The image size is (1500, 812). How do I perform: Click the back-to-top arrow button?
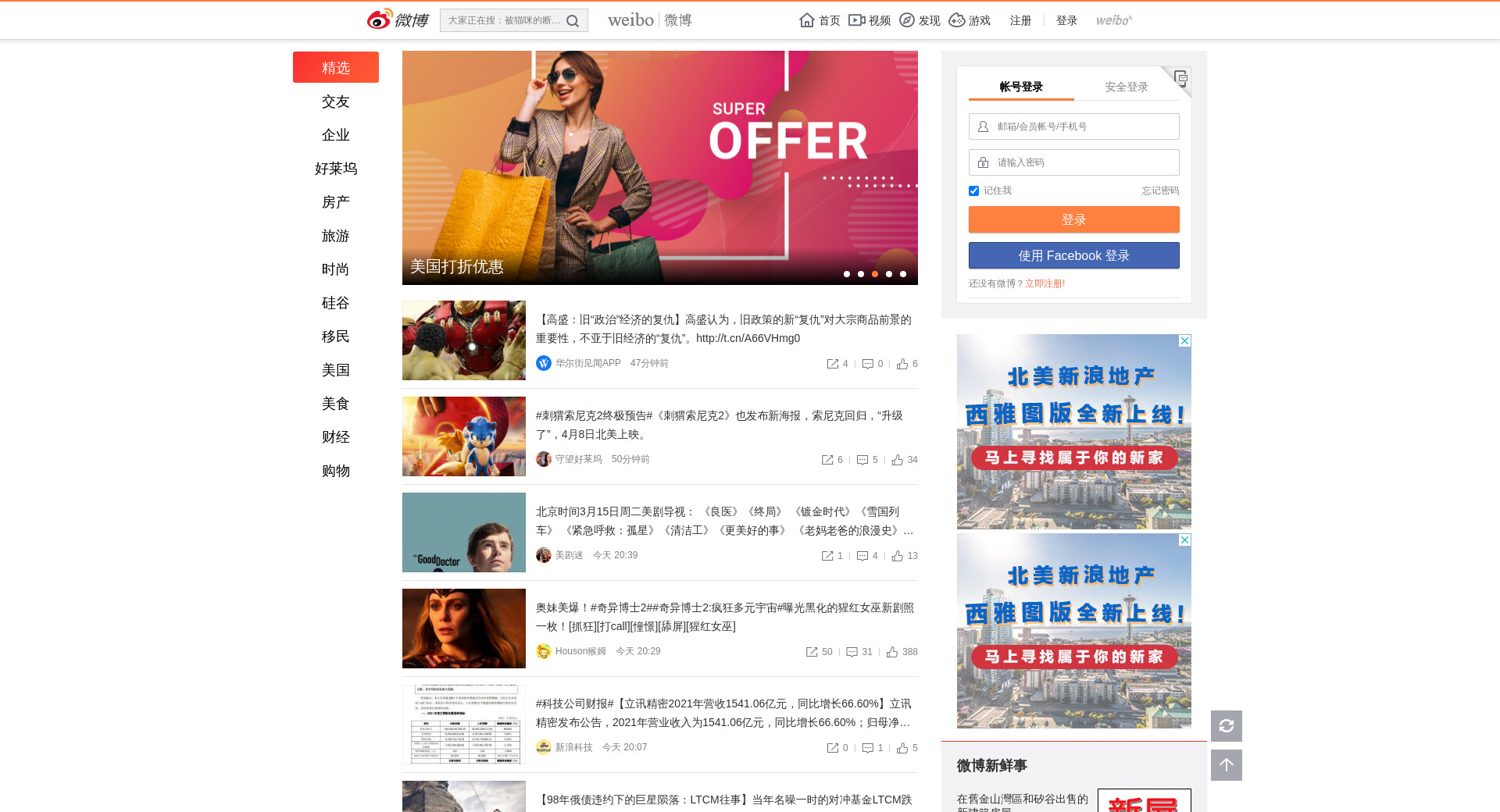[x=1227, y=765]
